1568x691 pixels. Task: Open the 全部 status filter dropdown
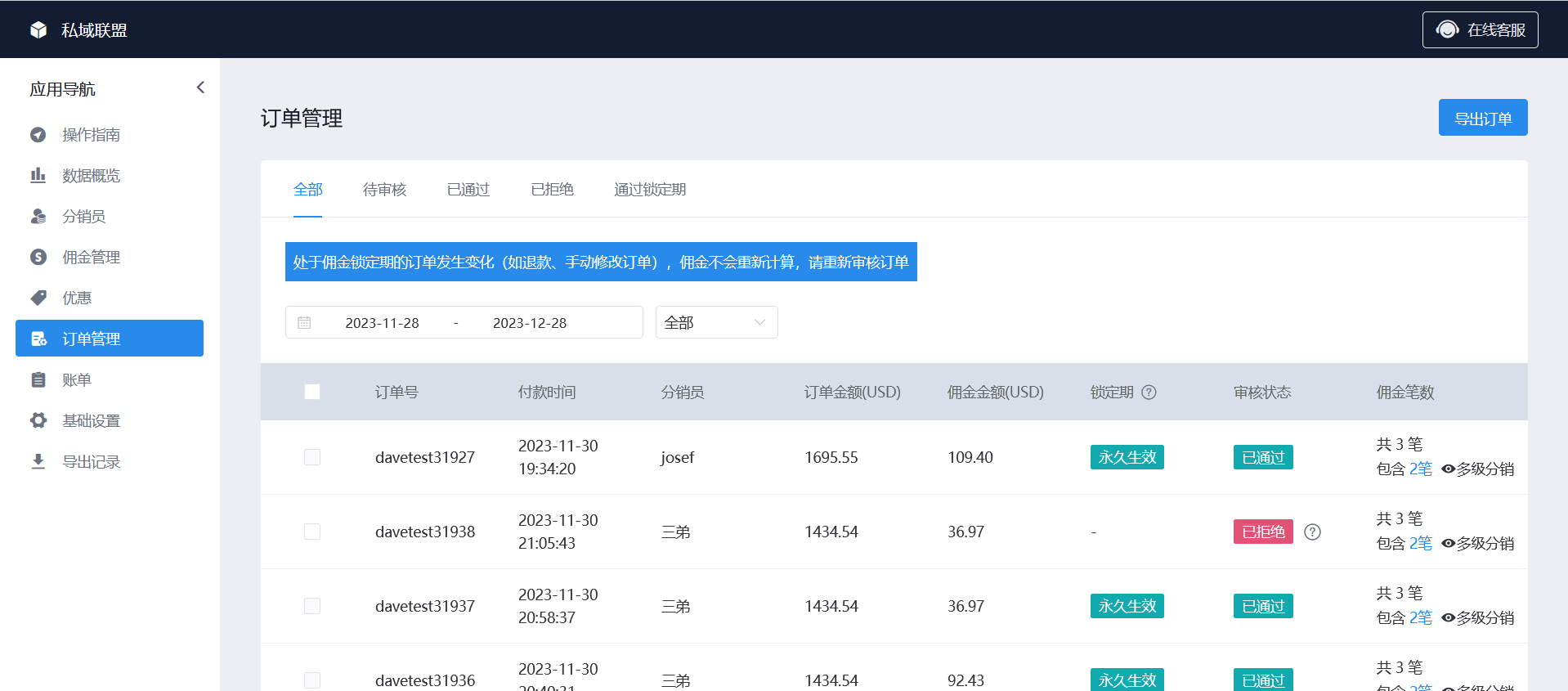[716, 322]
